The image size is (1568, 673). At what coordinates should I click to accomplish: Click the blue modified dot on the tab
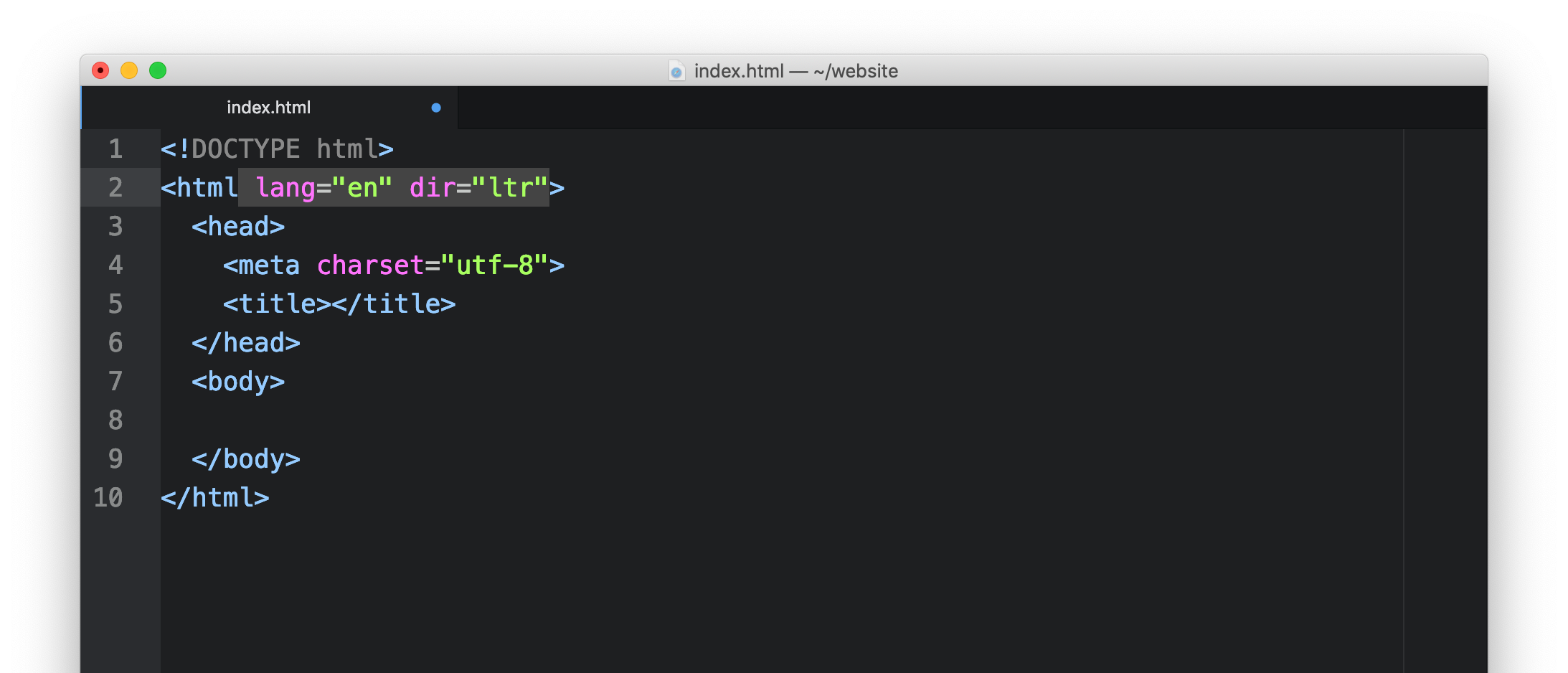(x=436, y=108)
